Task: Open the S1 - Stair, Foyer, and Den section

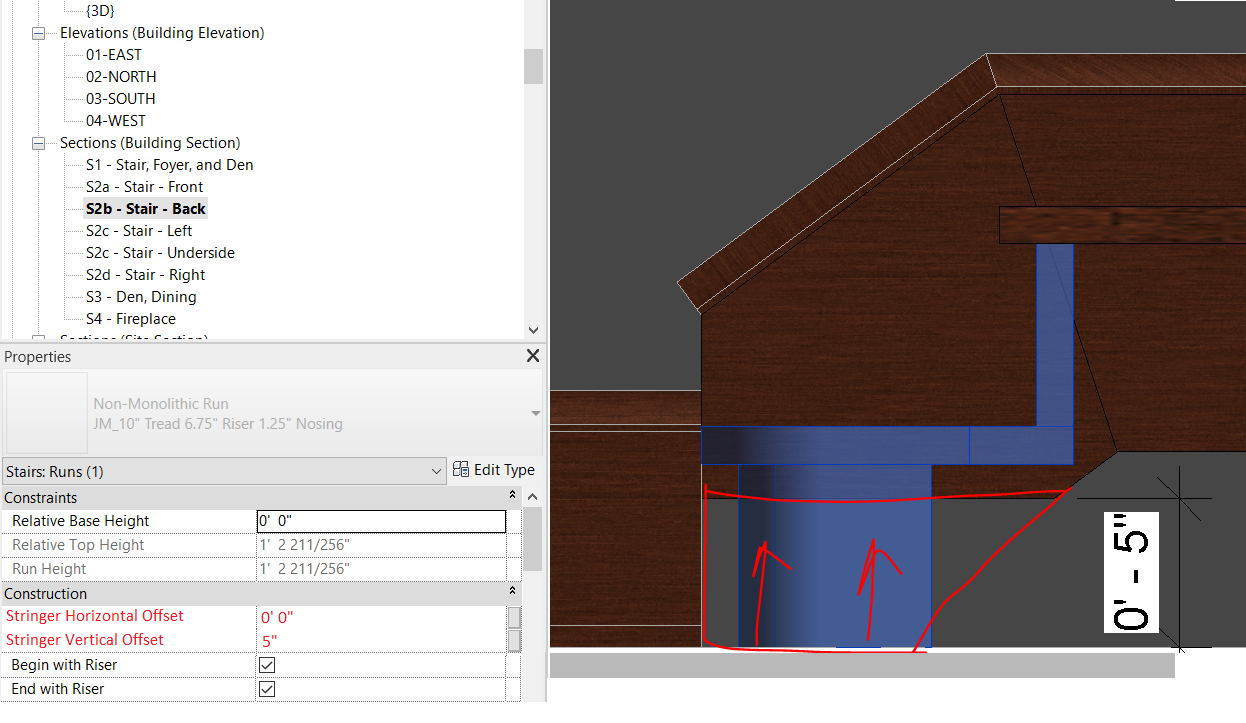Action: pyautogui.click(x=170, y=164)
